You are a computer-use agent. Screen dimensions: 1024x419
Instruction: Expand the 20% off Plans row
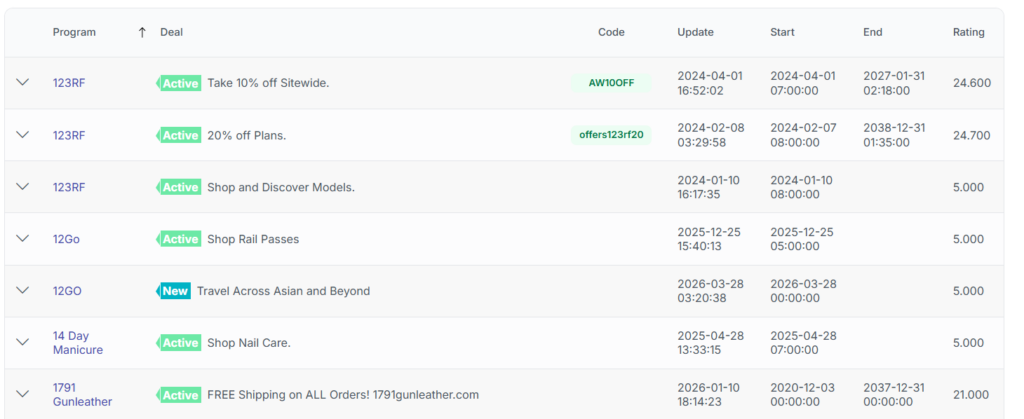point(23,135)
